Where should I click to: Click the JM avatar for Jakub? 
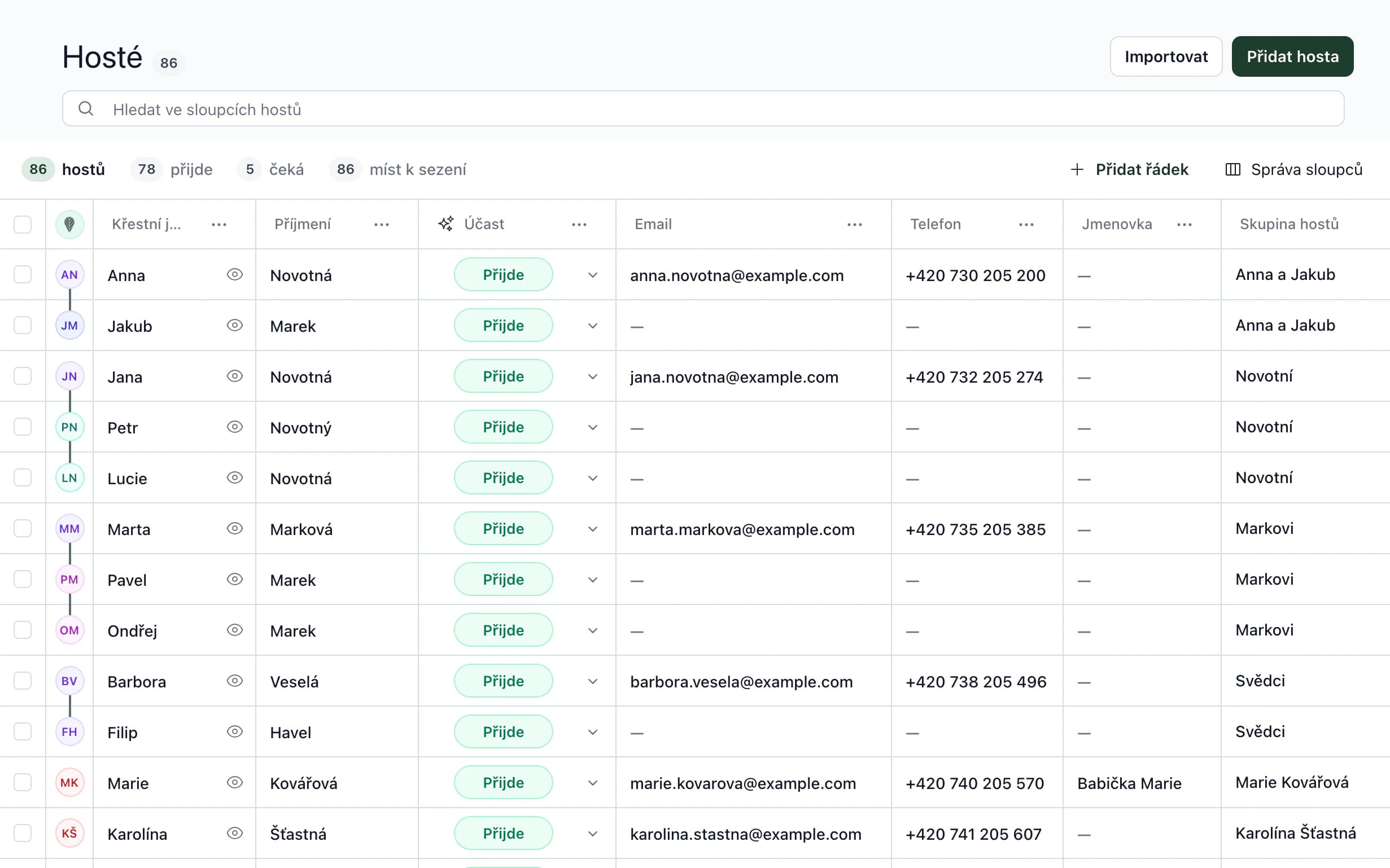(69, 326)
